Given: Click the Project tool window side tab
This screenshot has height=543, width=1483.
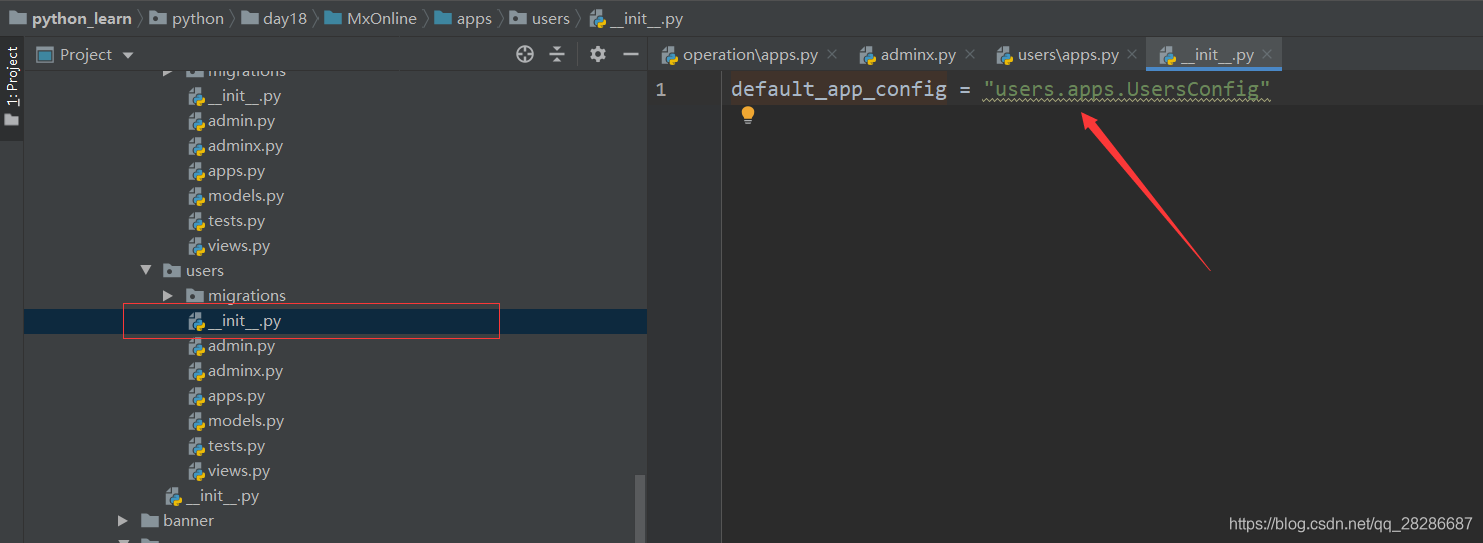Looking at the screenshot, I should [x=12, y=77].
